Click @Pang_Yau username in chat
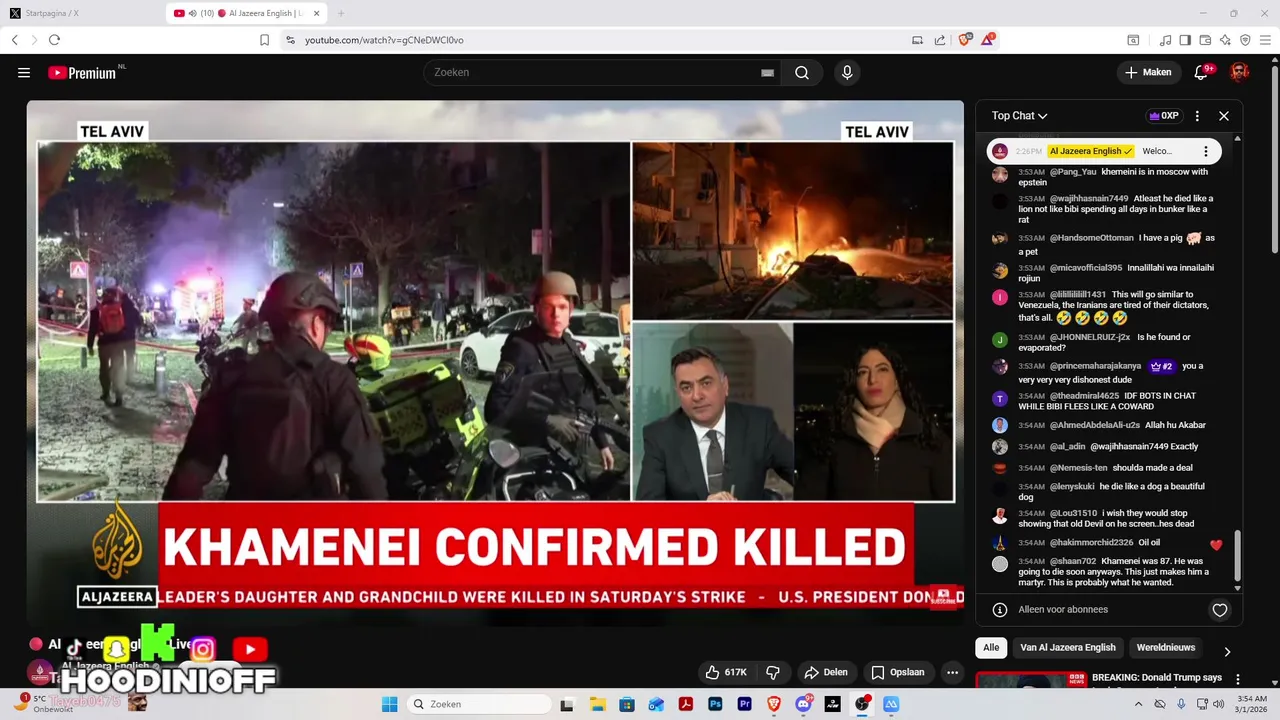The width and height of the screenshot is (1280, 720). [1073, 172]
